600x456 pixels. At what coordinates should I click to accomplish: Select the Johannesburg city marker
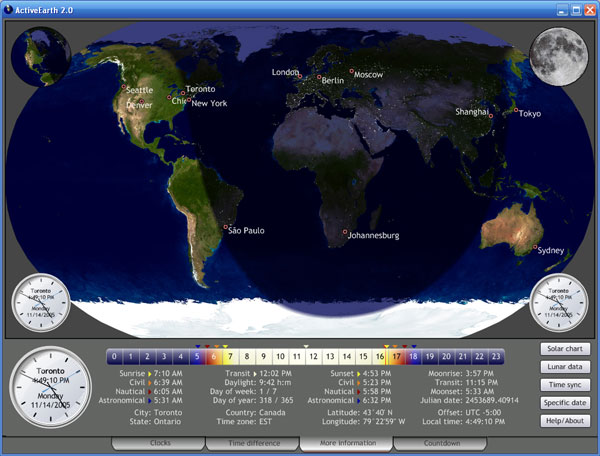[345, 232]
